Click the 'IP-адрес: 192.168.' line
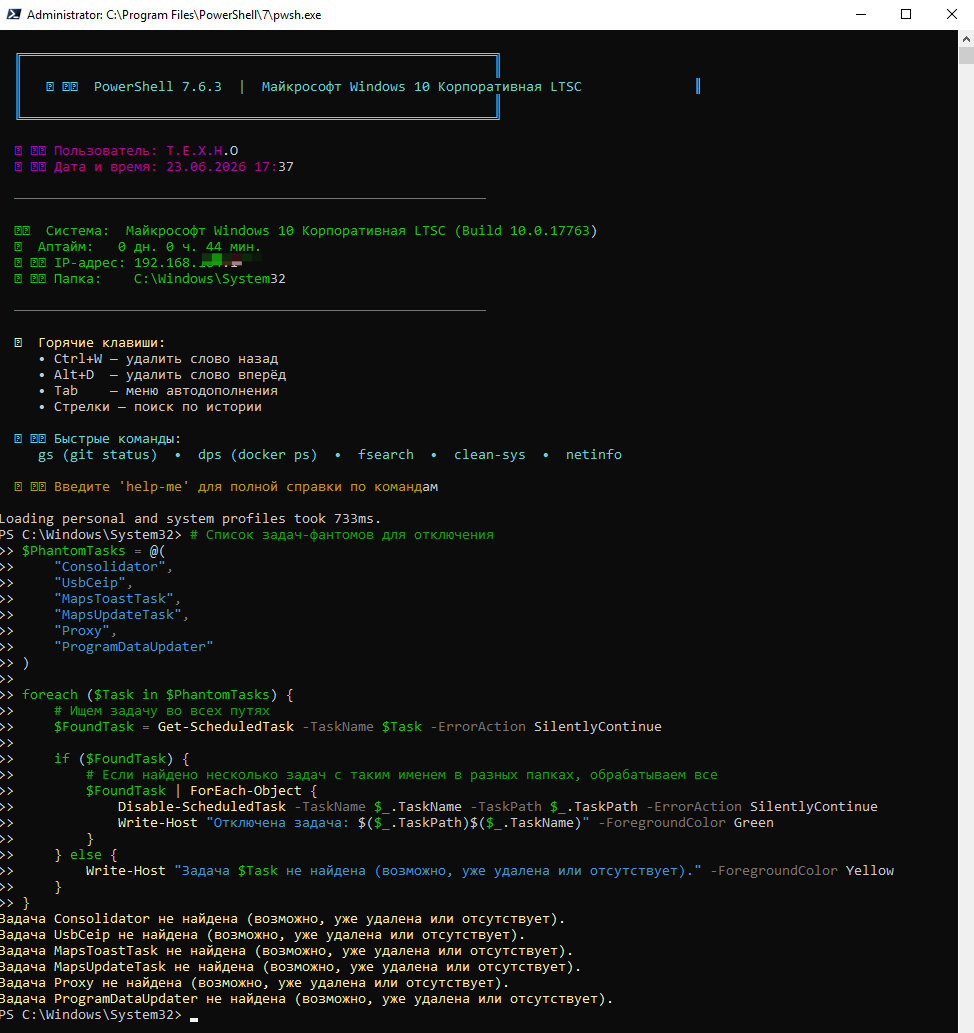974x1033 pixels. (x=129, y=263)
